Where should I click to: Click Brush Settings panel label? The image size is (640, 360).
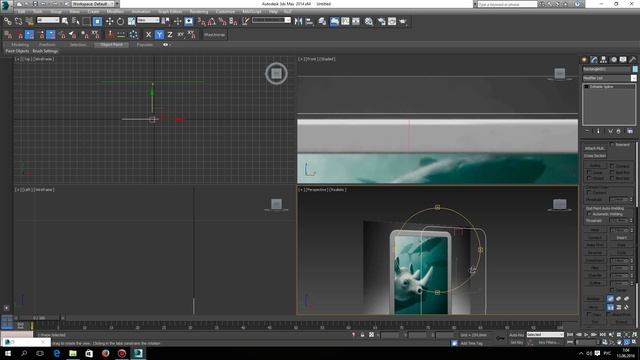[45, 51]
